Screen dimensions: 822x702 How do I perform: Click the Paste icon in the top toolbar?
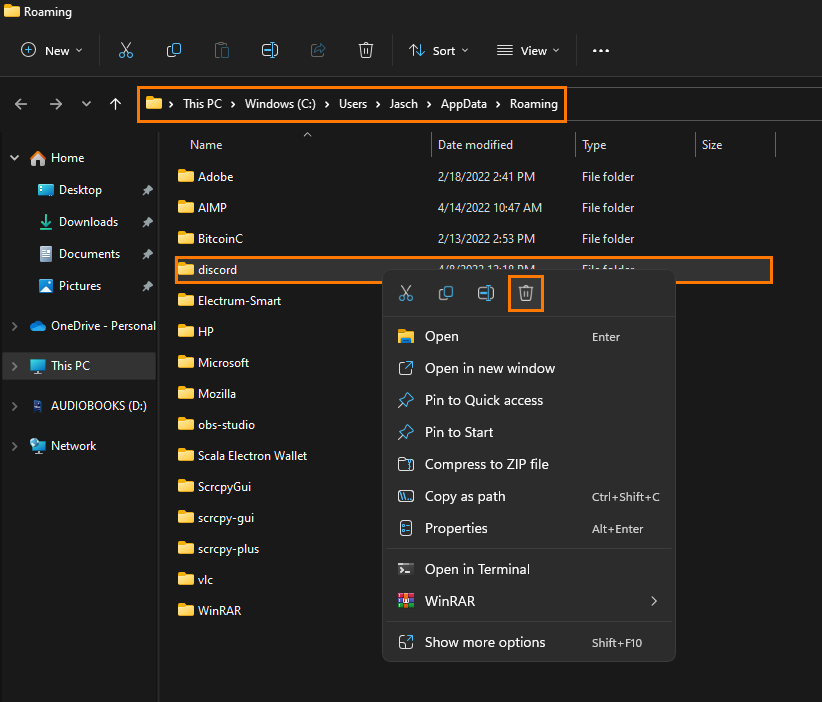[222, 50]
